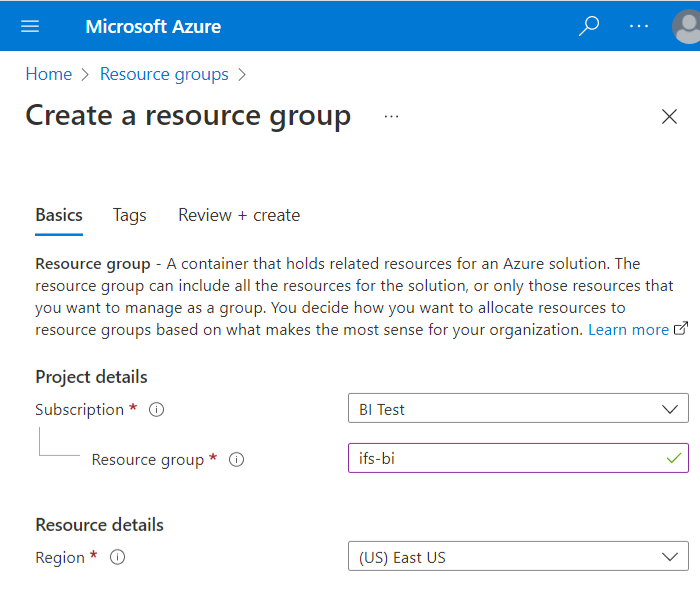Open the Learn more link
Screen dimensions: 700x616
point(628,329)
